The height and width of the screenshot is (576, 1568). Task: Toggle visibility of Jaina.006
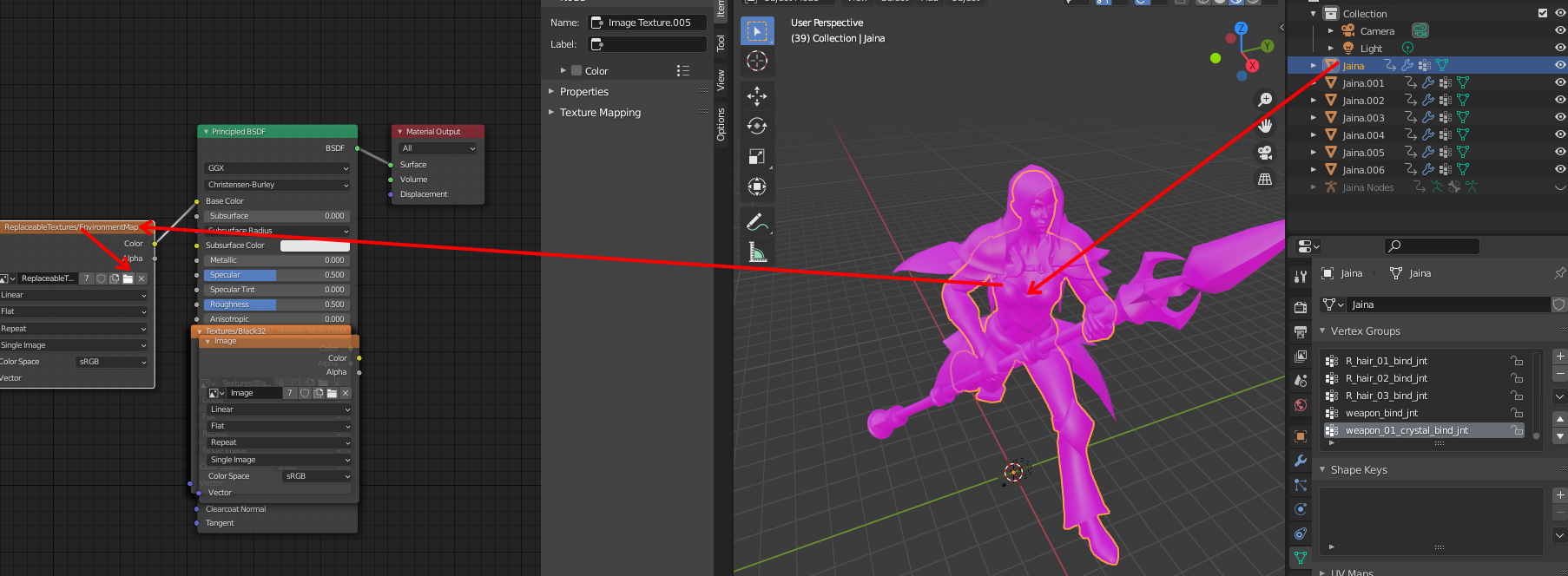click(1560, 169)
